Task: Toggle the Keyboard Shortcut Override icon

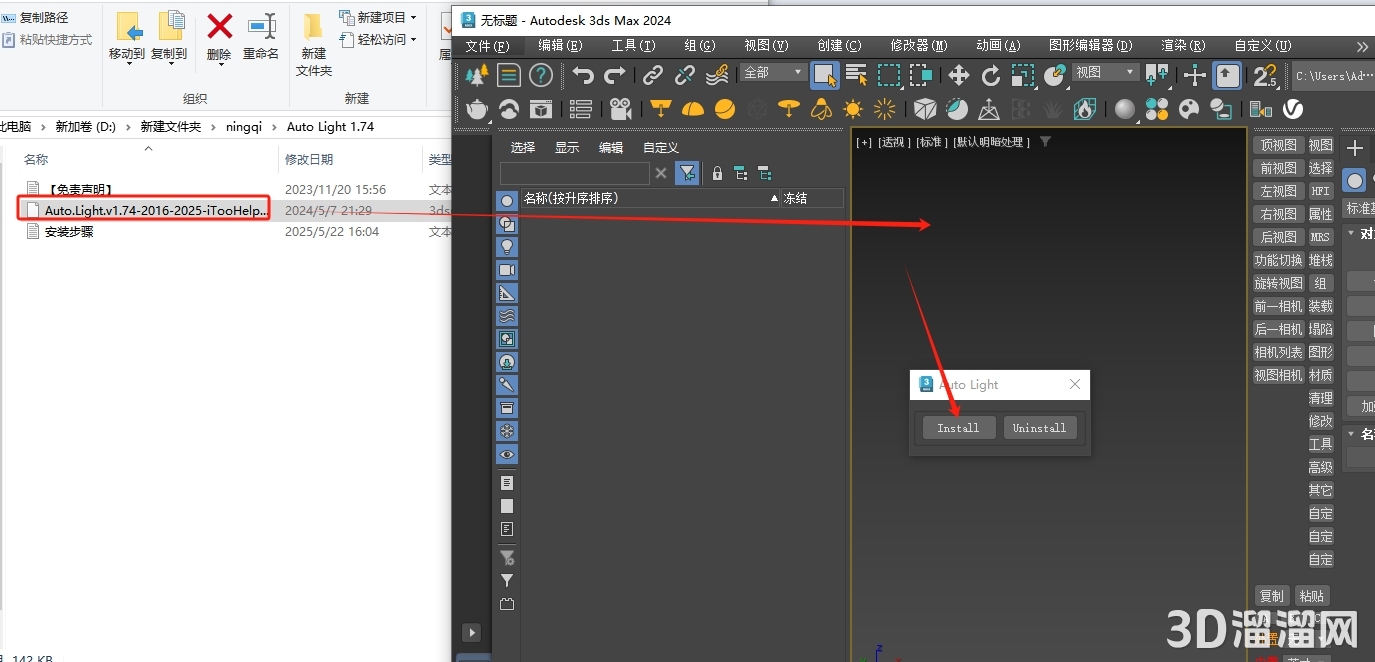Action: [1227, 75]
